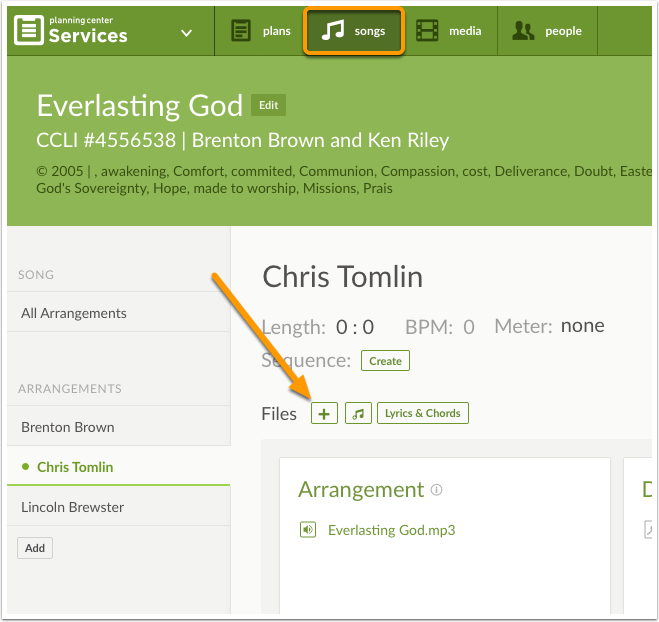This screenshot has height=622, width=659.
Task: Click the Add arrangement button
Action: [x=35, y=548]
